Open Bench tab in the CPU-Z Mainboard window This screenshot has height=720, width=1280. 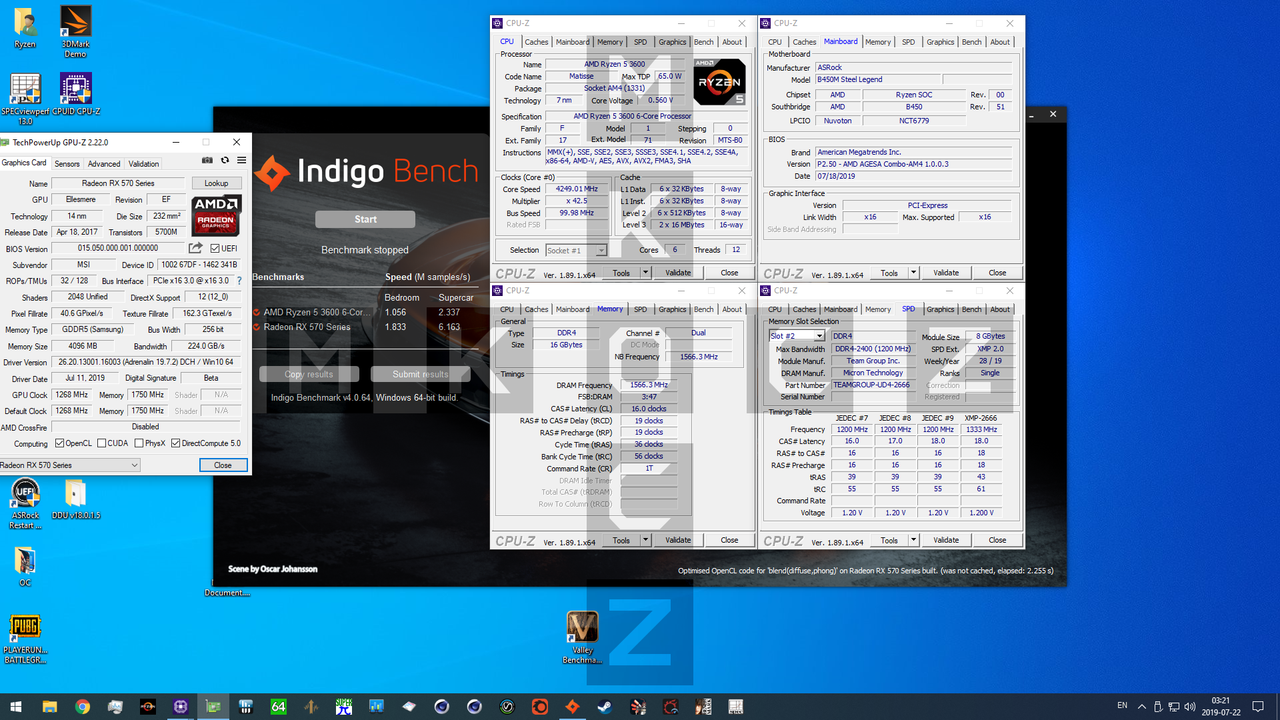point(972,42)
